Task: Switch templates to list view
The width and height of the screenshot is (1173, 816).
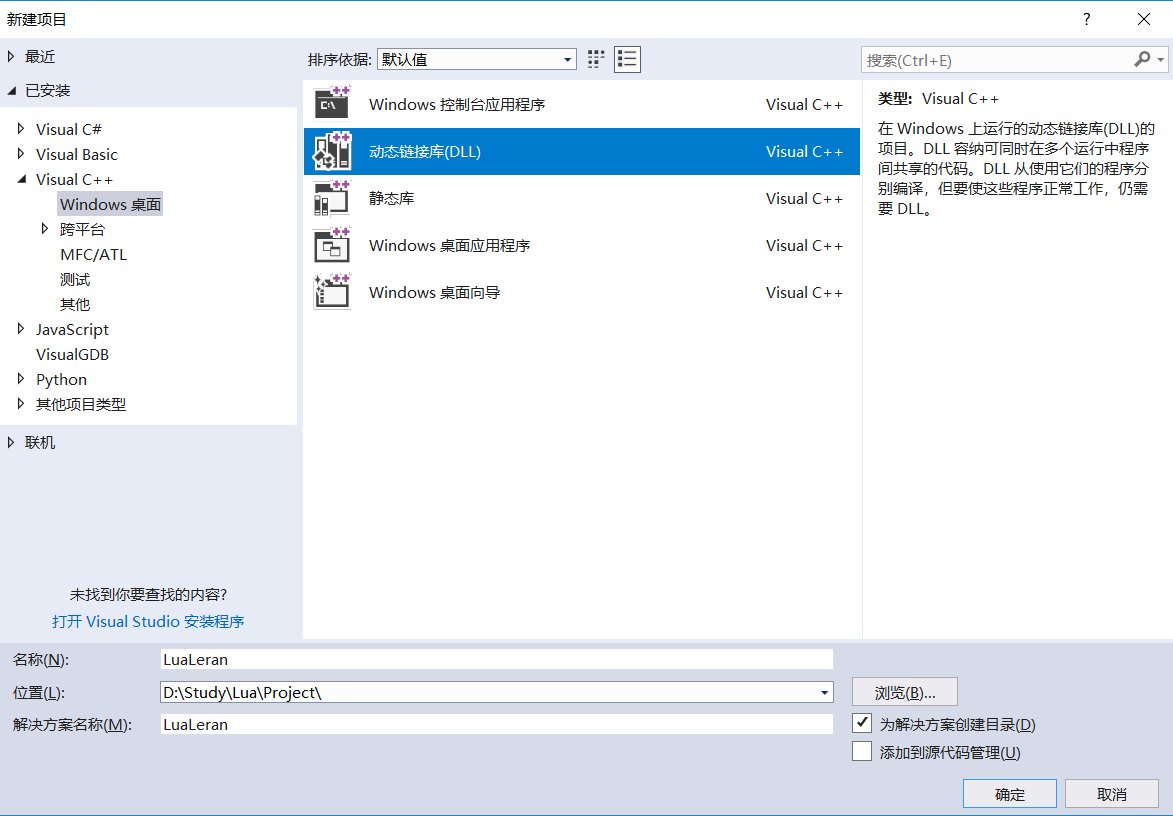Action: (x=627, y=59)
